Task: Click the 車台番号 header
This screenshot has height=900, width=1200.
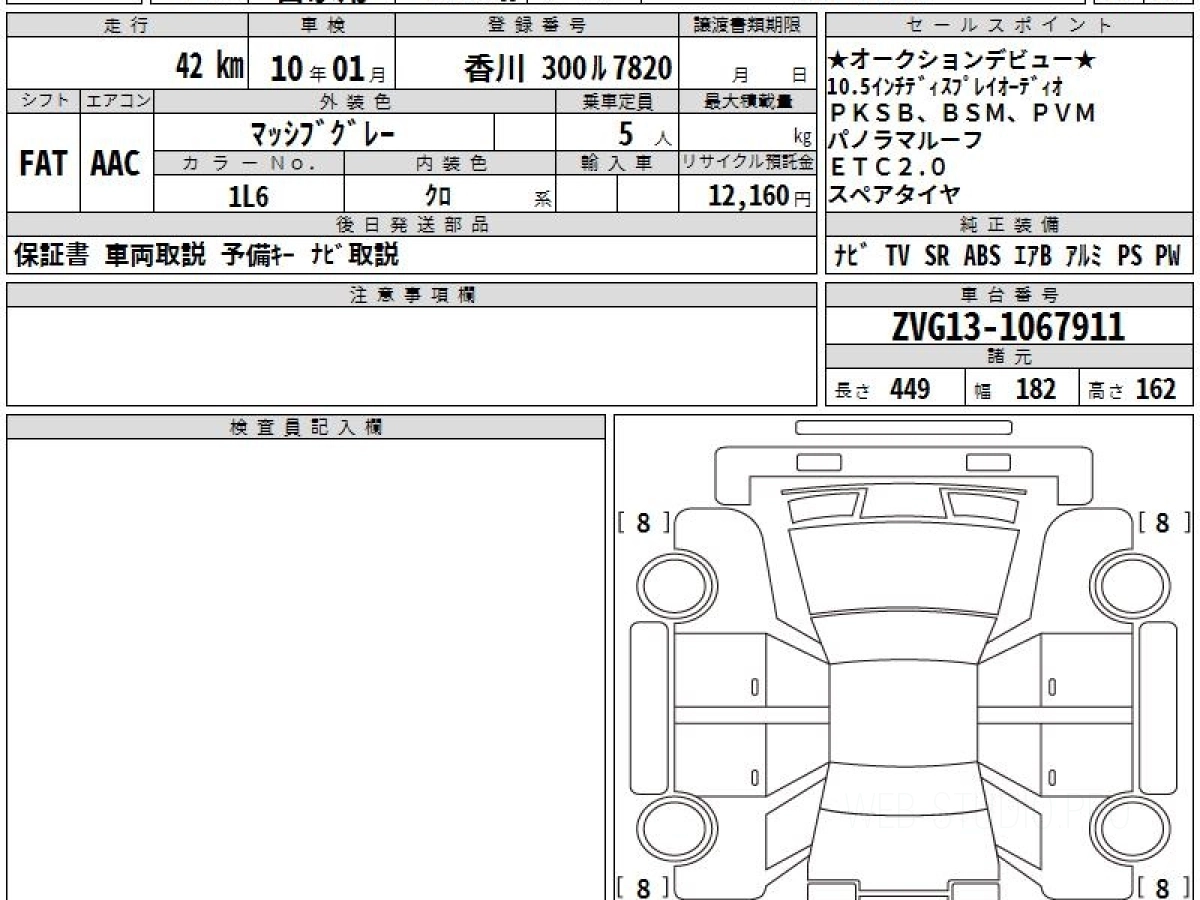Action: [1009, 294]
